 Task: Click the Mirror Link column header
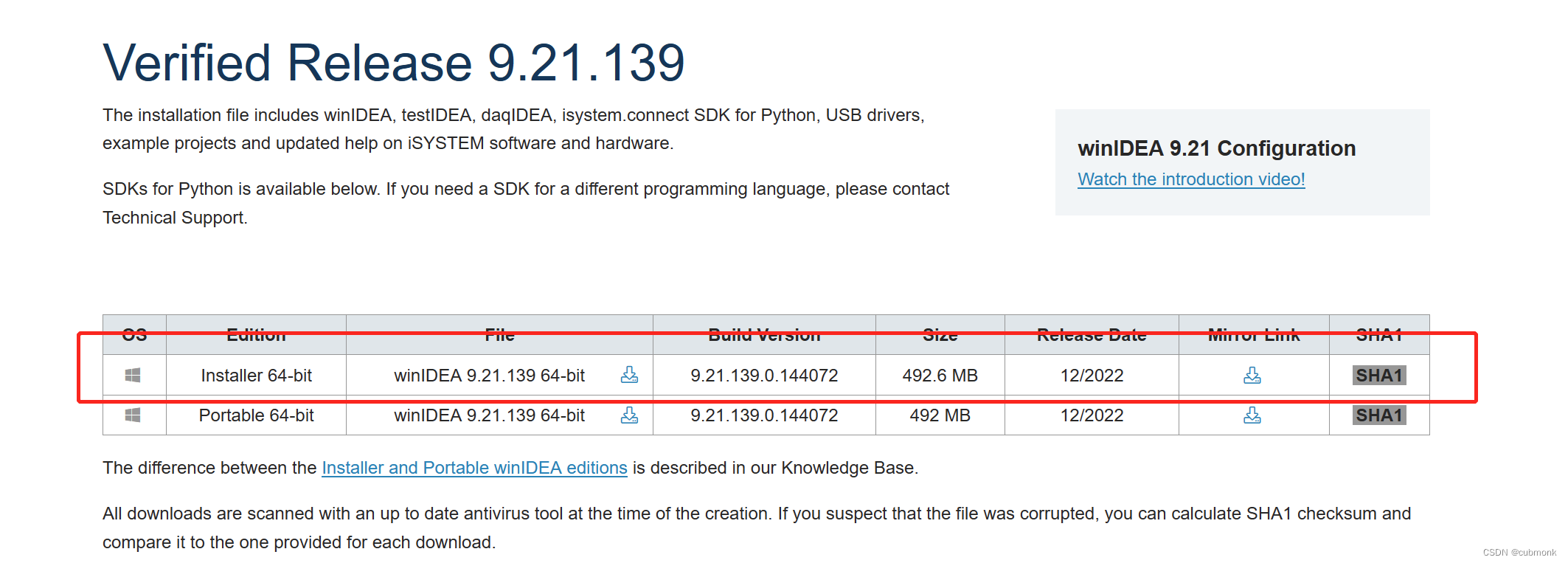coord(1254,335)
